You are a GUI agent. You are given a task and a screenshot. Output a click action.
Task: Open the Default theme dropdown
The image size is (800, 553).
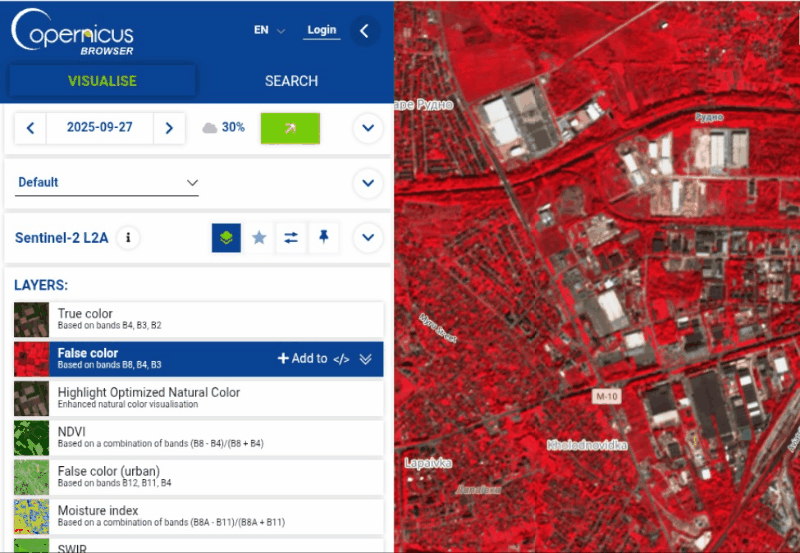tap(108, 183)
